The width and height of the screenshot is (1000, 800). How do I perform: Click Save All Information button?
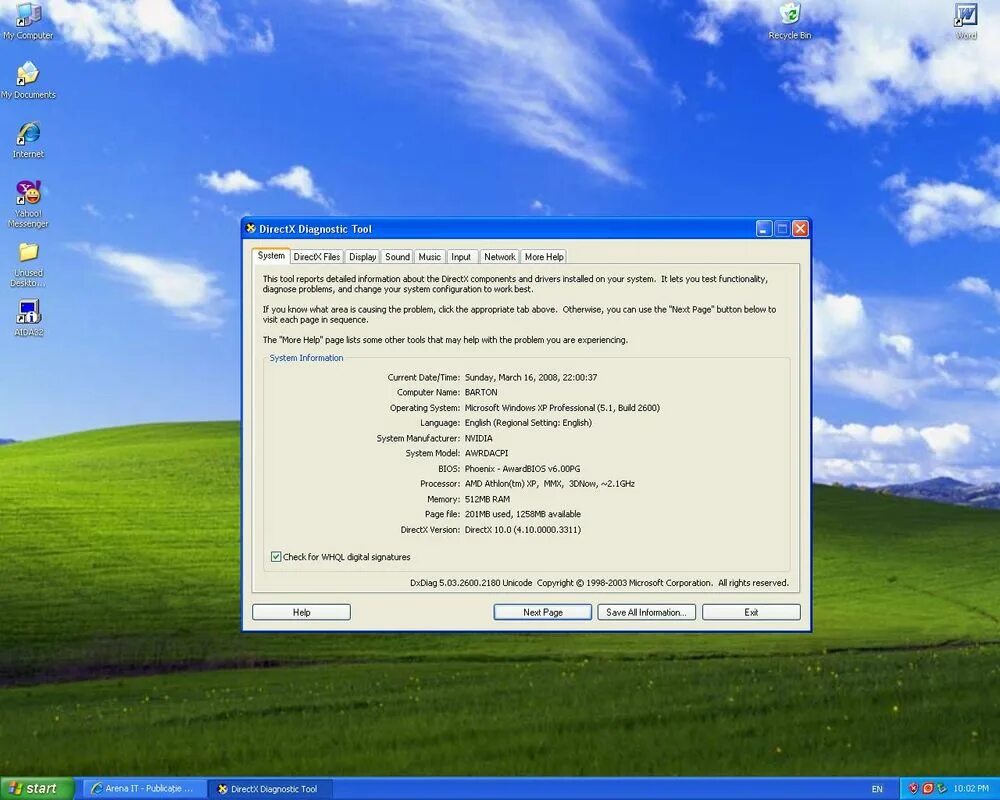click(646, 612)
